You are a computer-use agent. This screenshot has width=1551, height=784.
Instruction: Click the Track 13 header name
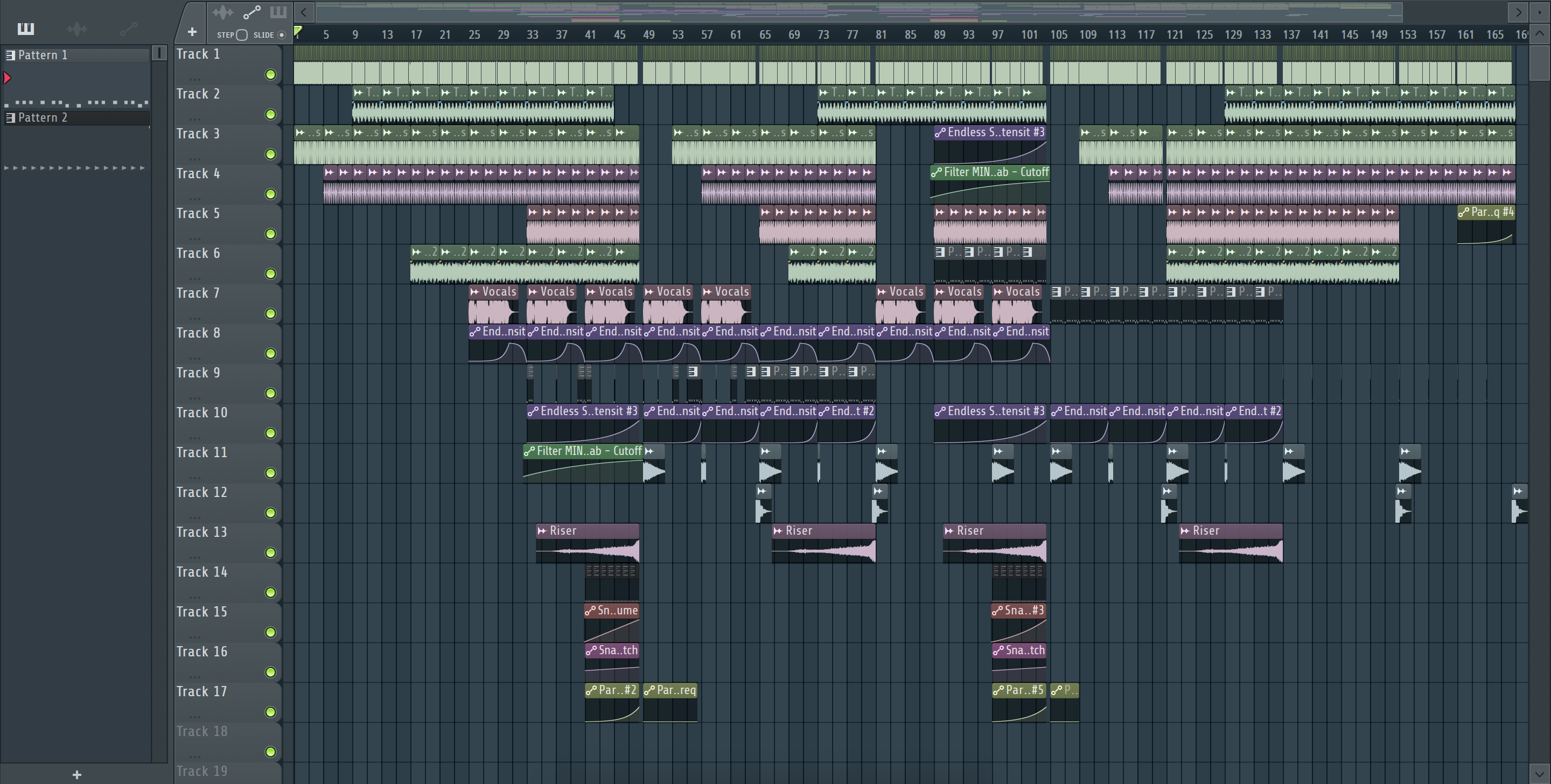202,533
